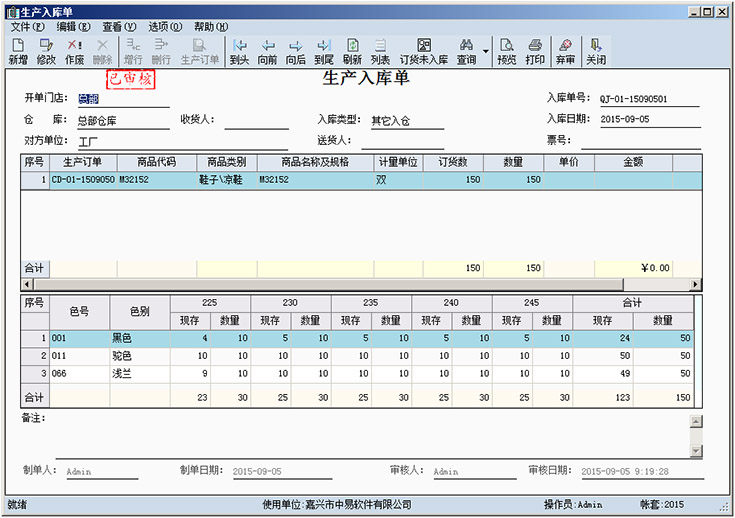Click the 入库类型 field 其它入仓
This screenshot has width=735, height=518.
coord(407,121)
